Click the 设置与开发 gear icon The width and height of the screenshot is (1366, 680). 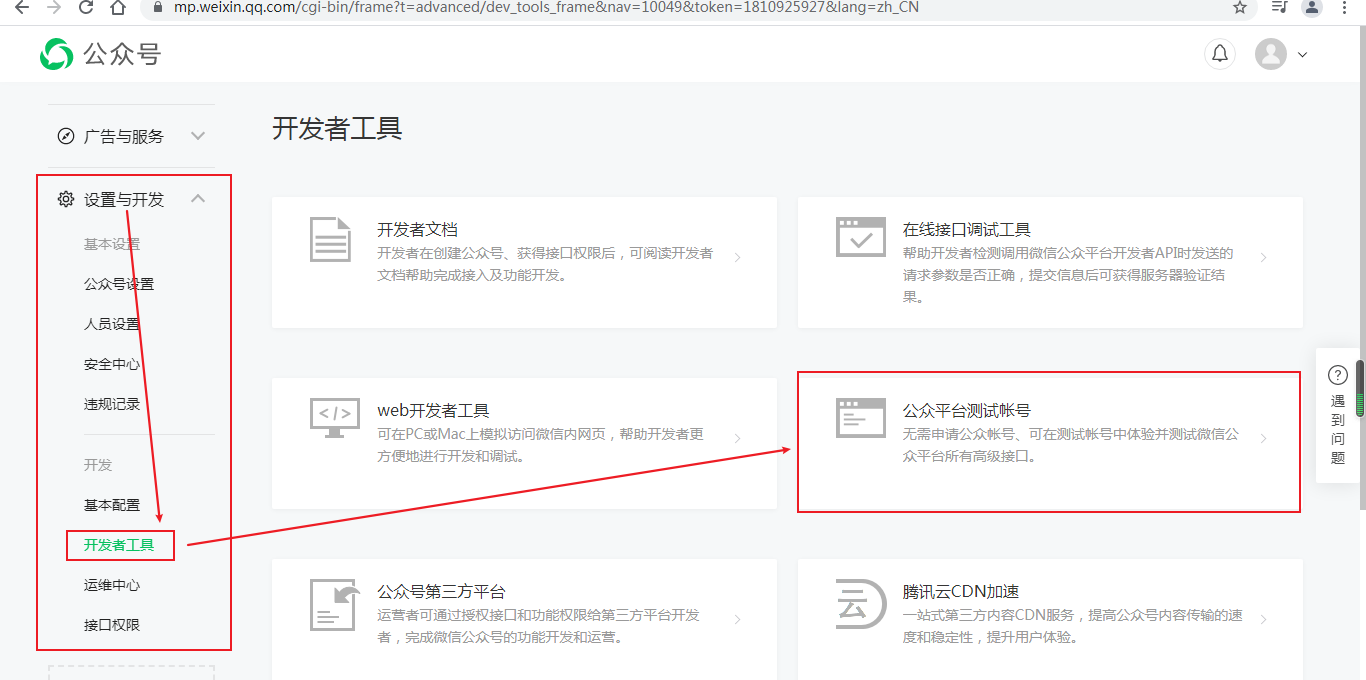(66, 199)
